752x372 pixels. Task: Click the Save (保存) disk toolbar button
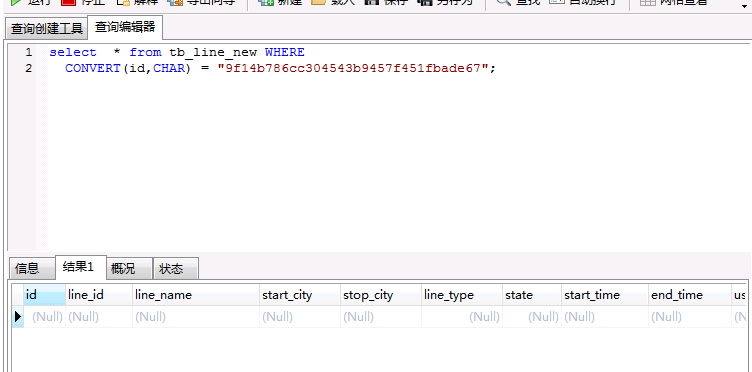386,2
